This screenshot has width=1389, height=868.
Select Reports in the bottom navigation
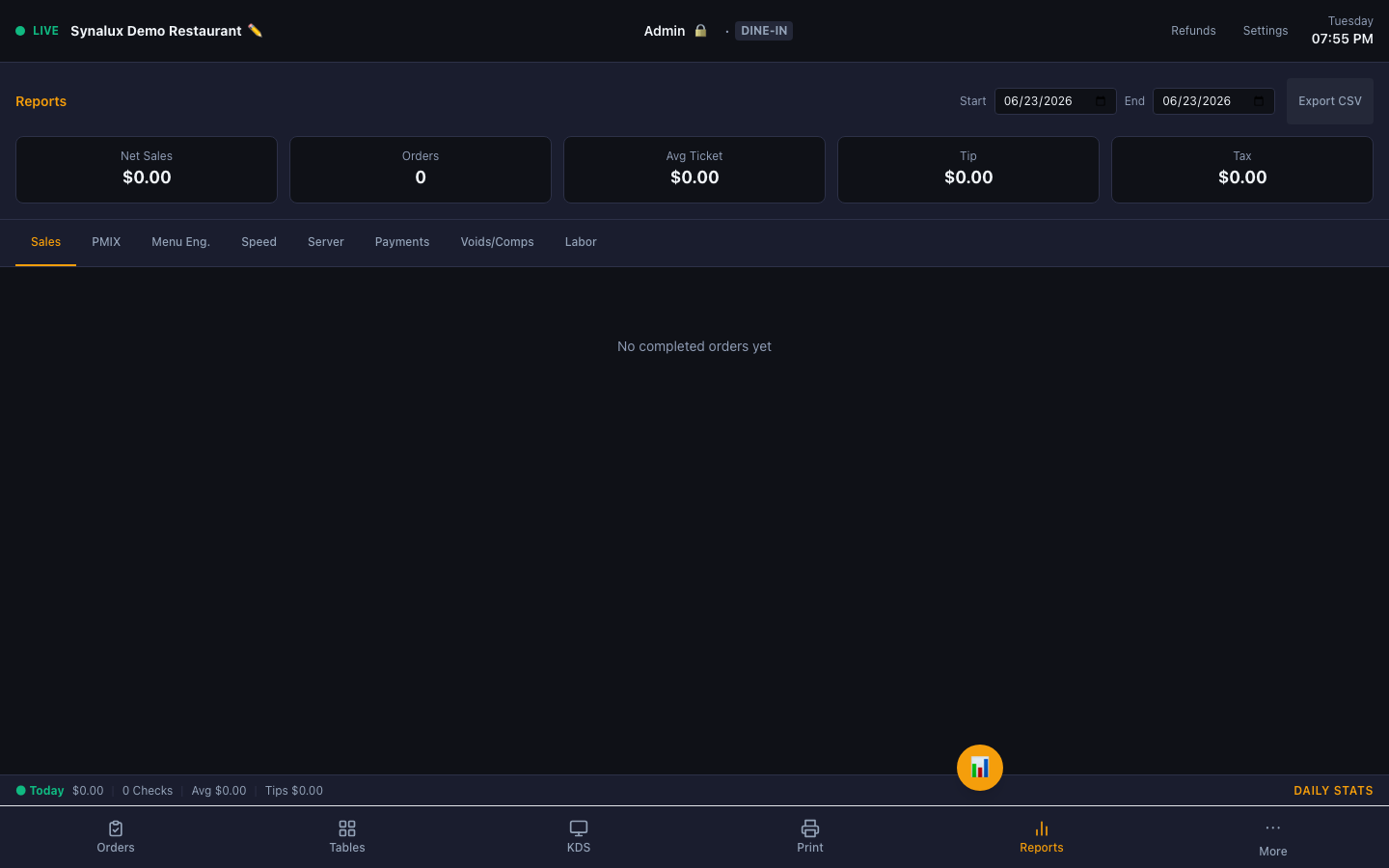1042,837
